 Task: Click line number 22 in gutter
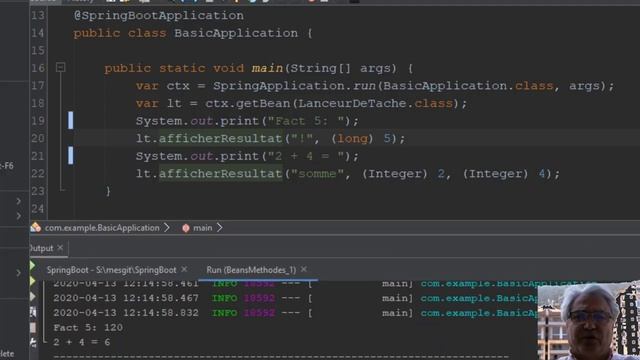38,173
